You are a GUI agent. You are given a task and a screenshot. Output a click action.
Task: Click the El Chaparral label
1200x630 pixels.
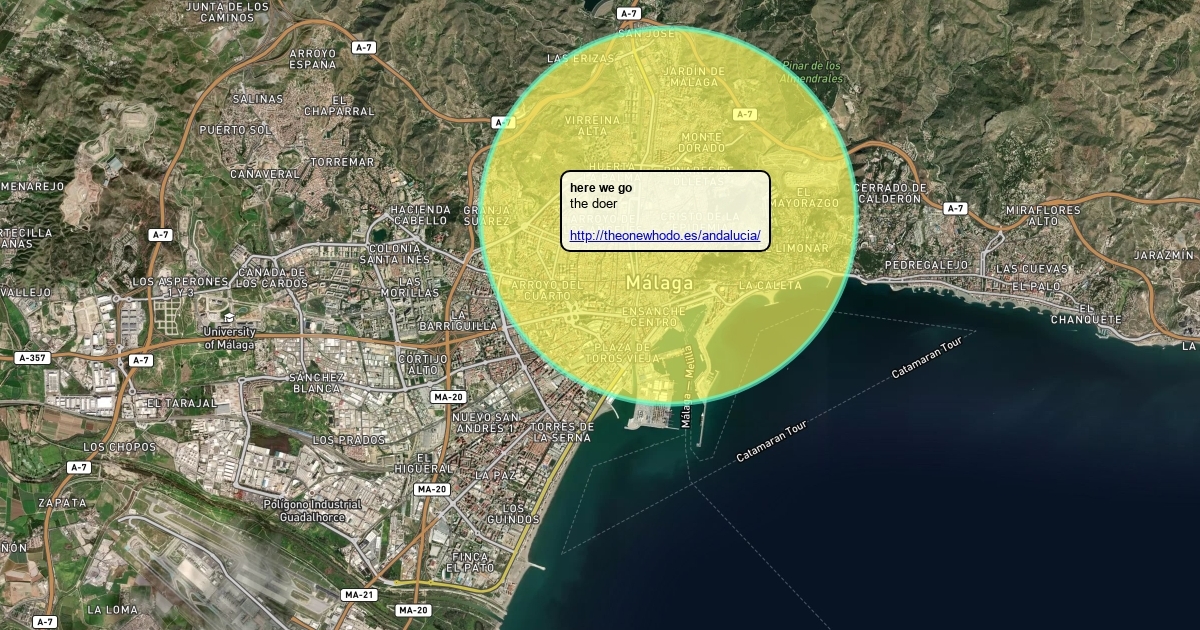tap(339, 105)
